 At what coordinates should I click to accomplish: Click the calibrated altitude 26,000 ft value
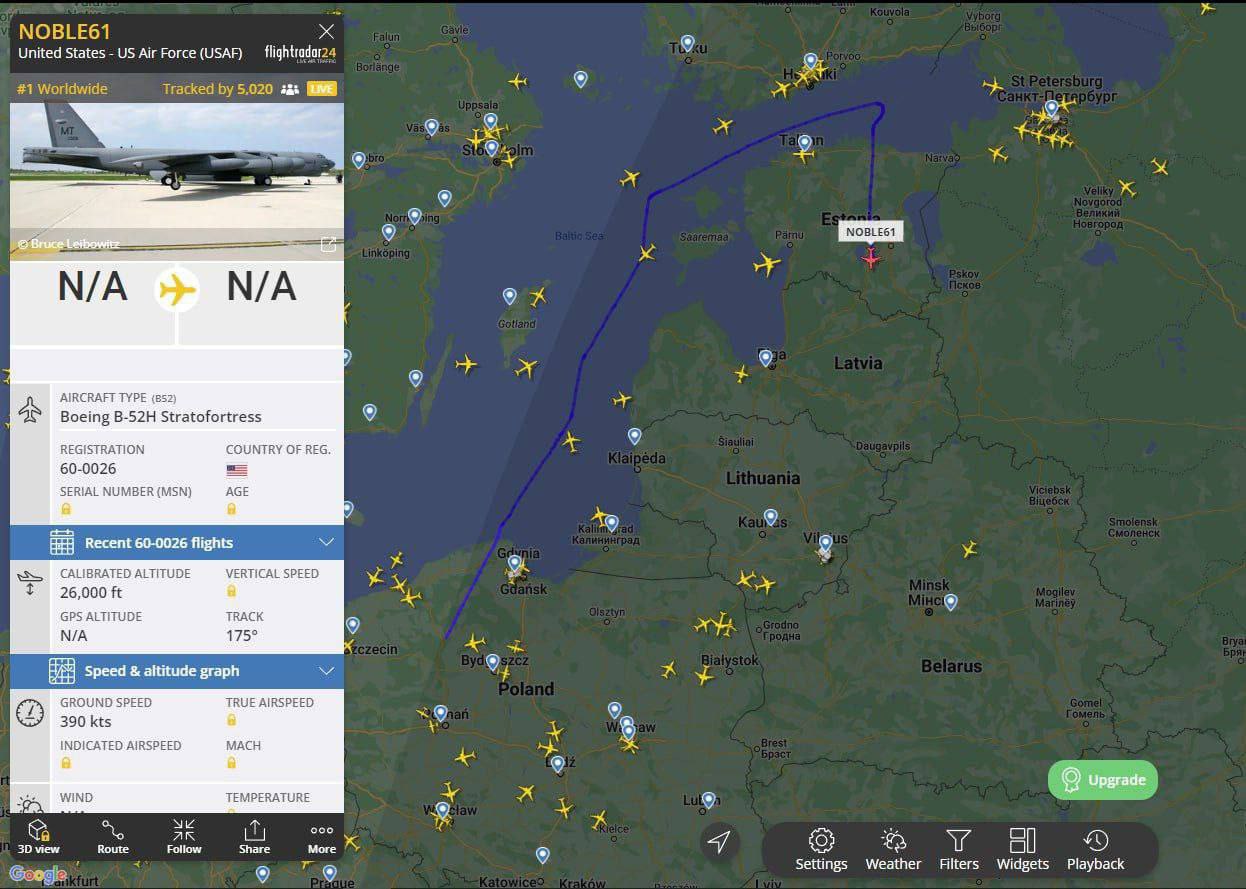coord(91,592)
